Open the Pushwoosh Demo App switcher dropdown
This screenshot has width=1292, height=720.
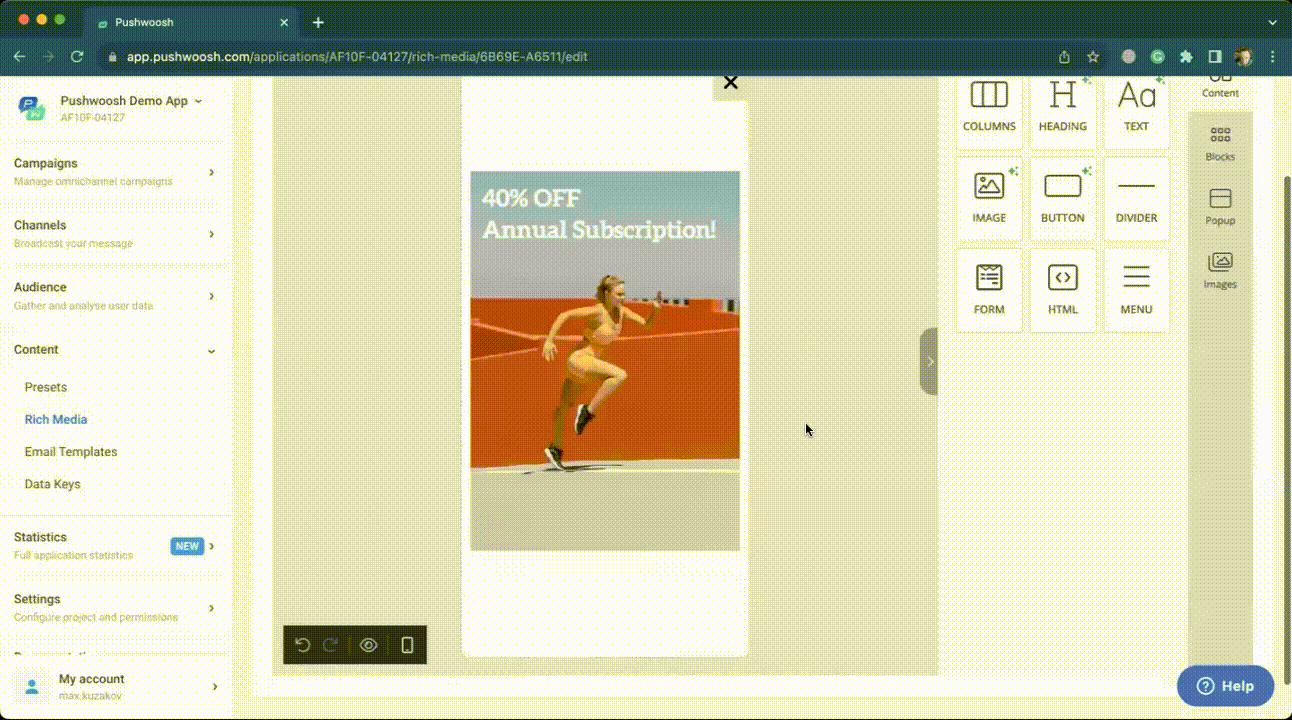pyautogui.click(x=131, y=101)
